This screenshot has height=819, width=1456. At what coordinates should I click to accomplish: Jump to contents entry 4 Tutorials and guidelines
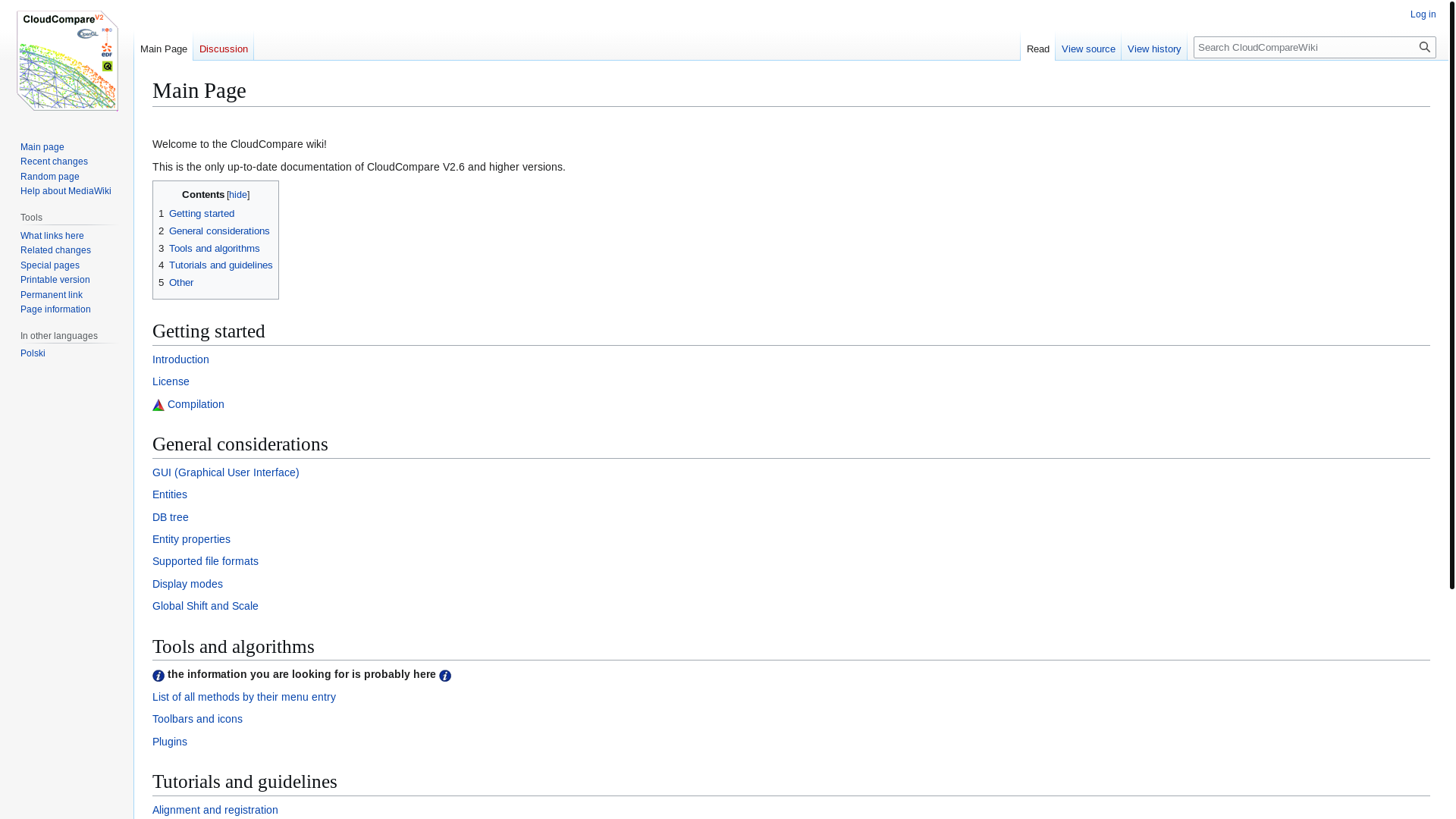point(215,265)
